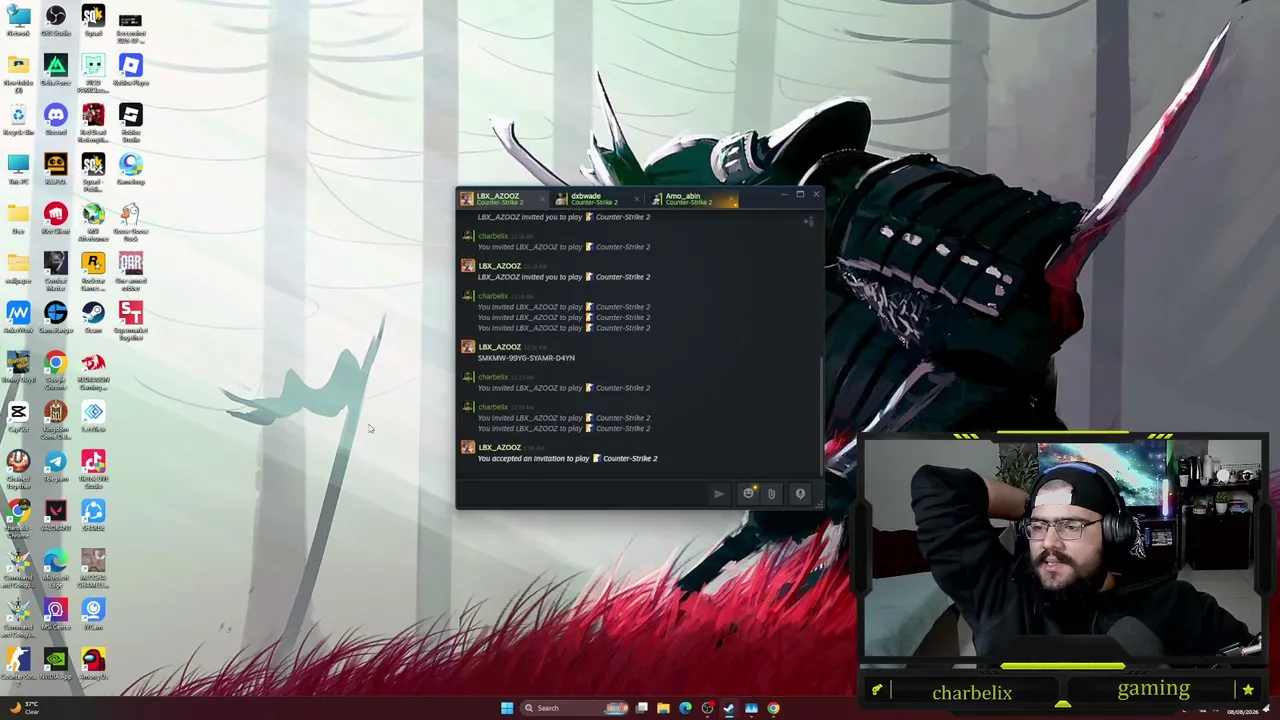
Task: Open OBS Studio desktop shortcut
Action: [x=55, y=22]
